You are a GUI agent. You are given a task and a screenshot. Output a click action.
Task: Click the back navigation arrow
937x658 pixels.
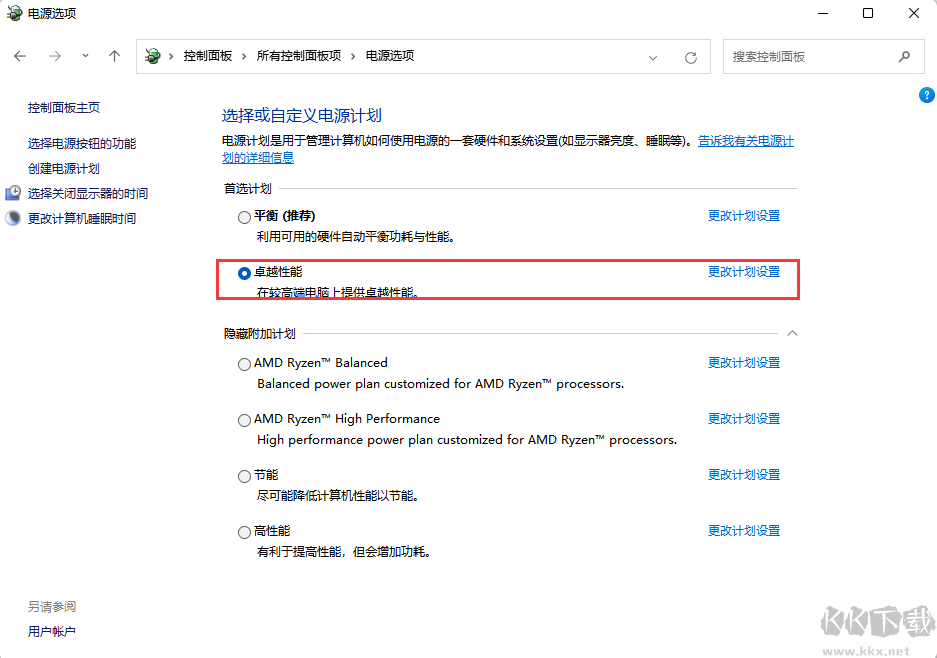tap(21, 57)
